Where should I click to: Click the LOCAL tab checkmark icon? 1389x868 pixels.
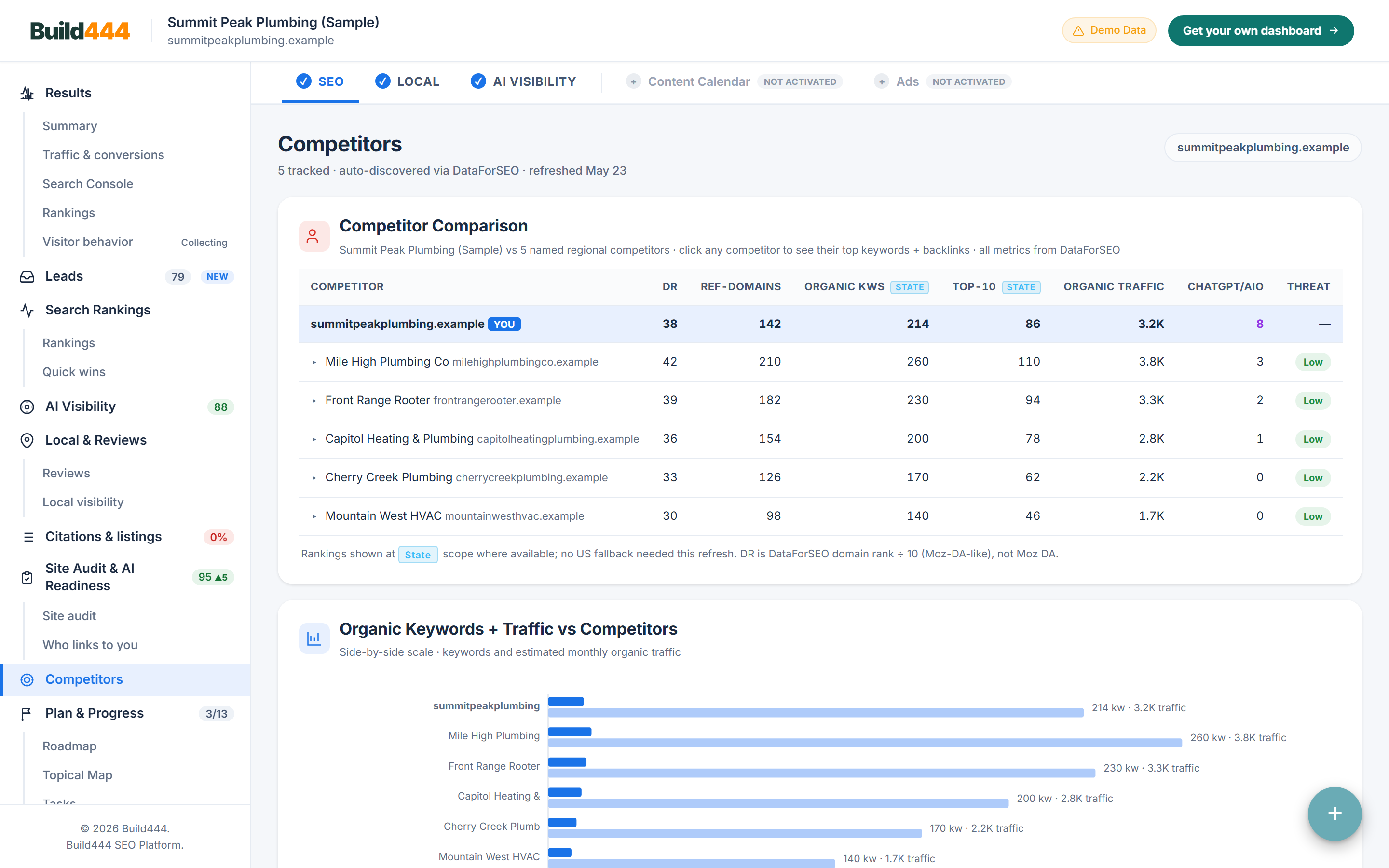383,81
